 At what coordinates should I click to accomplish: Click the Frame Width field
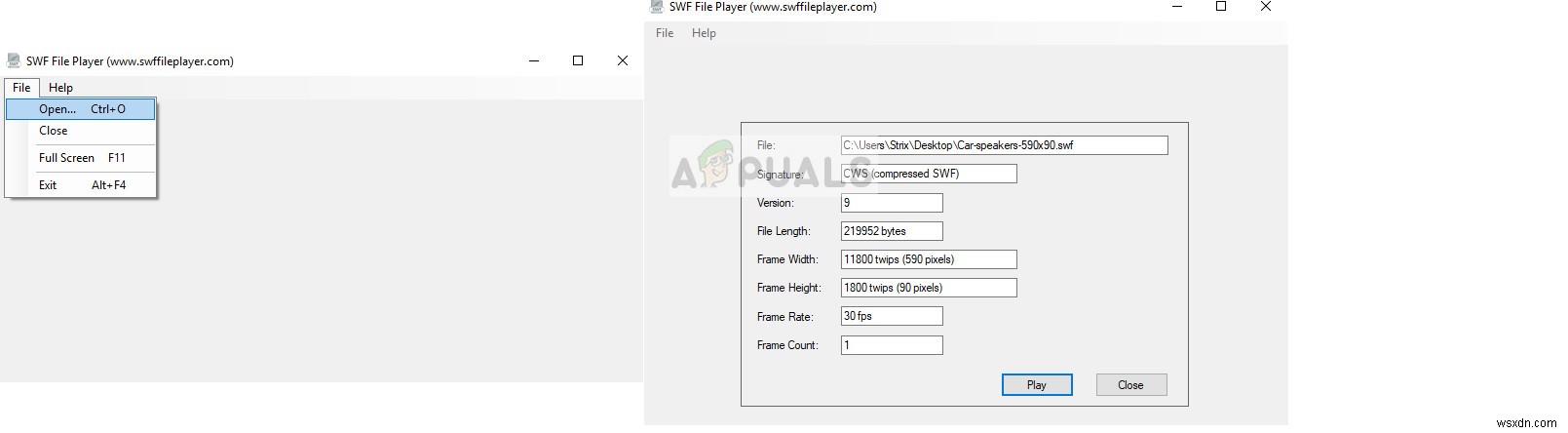[928, 259]
